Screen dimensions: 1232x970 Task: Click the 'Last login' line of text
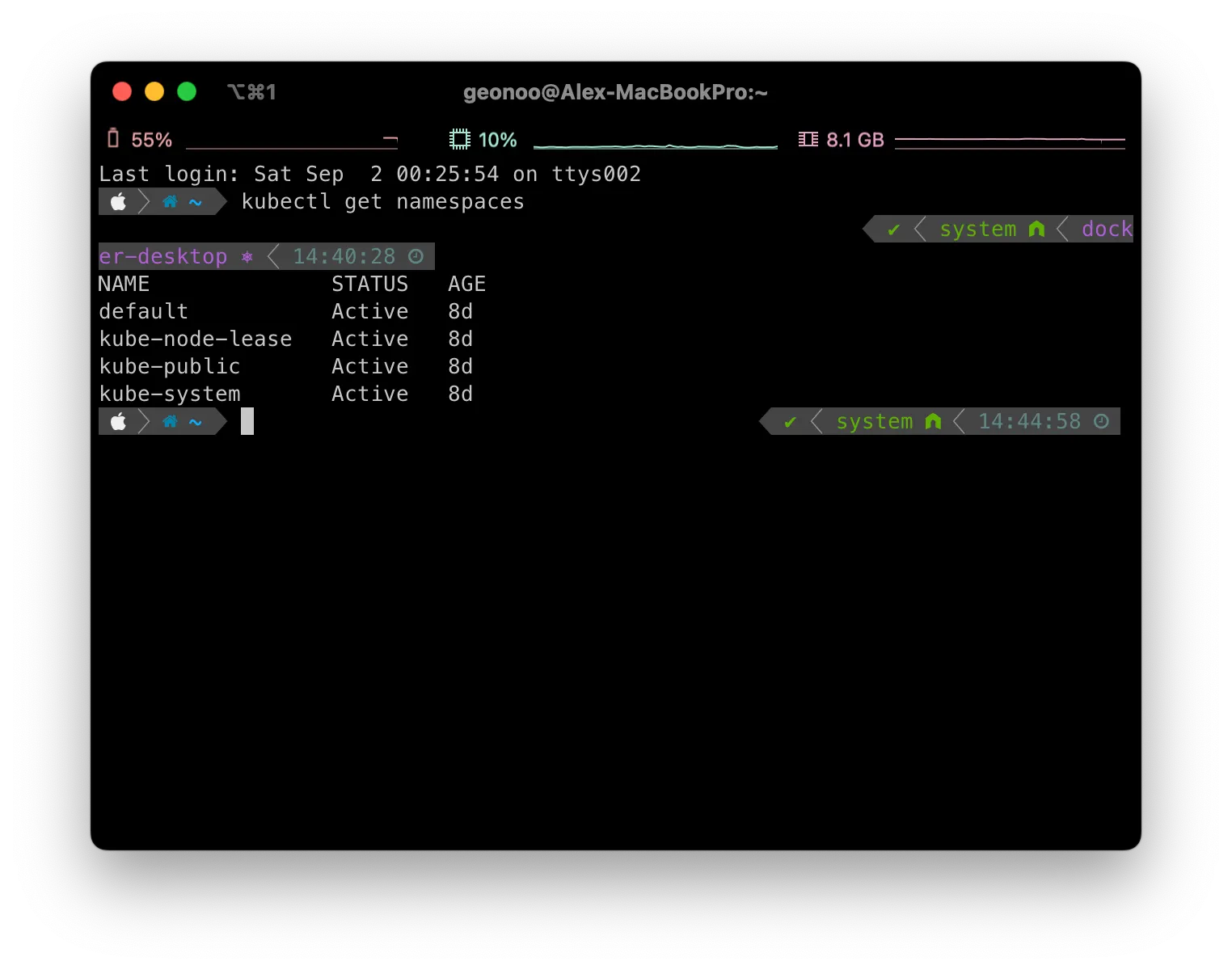tap(369, 174)
